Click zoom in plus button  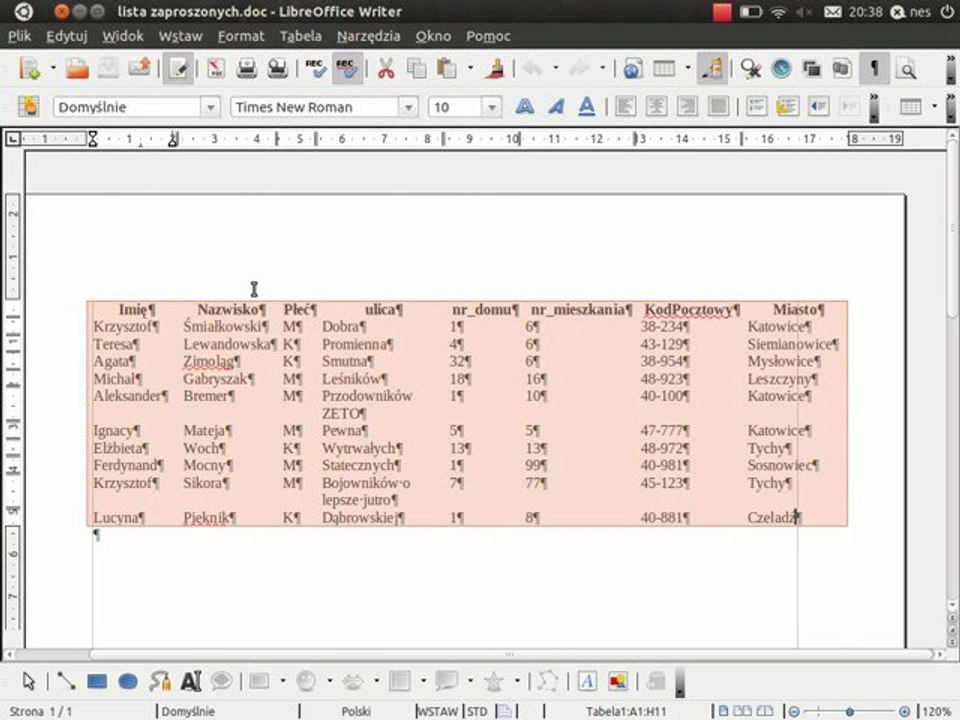click(x=904, y=711)
